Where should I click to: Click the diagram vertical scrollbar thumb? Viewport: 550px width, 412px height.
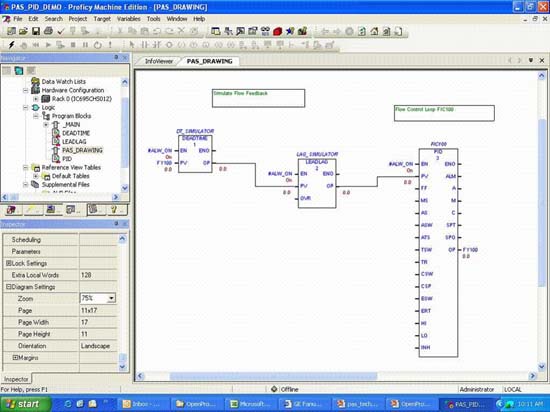point(542,203)
